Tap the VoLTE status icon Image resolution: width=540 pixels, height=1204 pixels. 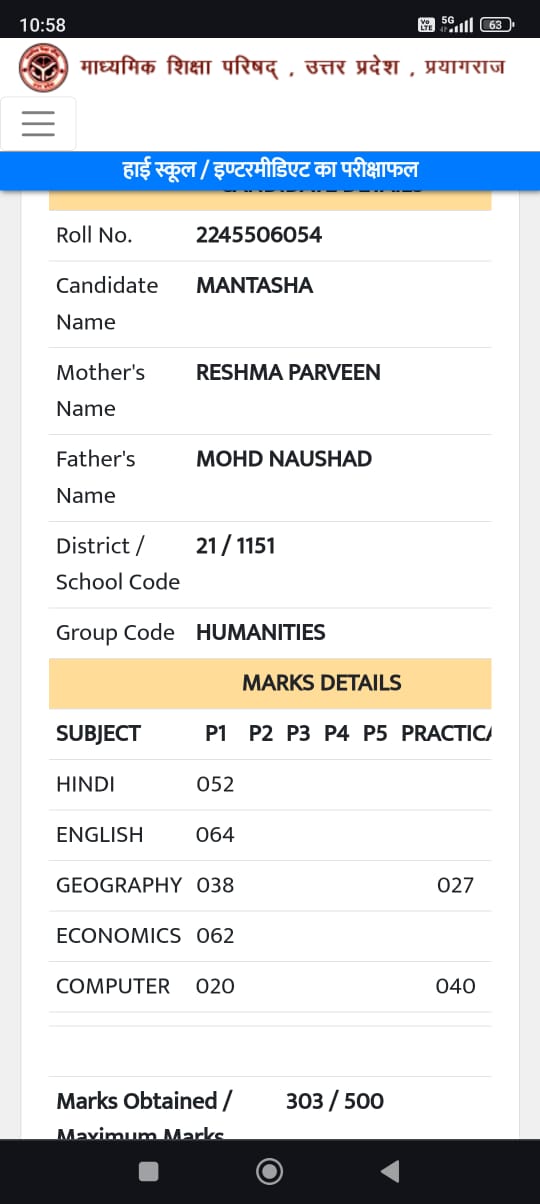coord(427,24)
